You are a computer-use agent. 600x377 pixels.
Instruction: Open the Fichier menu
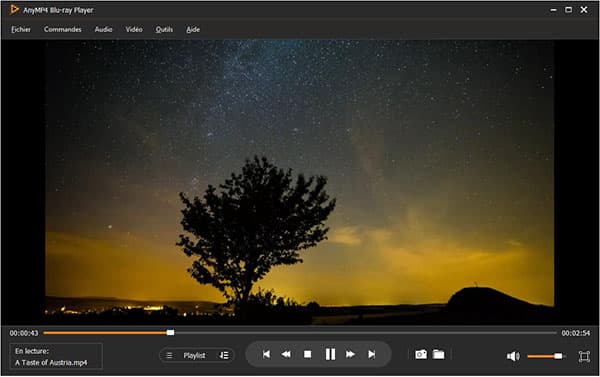coord(21,29)
